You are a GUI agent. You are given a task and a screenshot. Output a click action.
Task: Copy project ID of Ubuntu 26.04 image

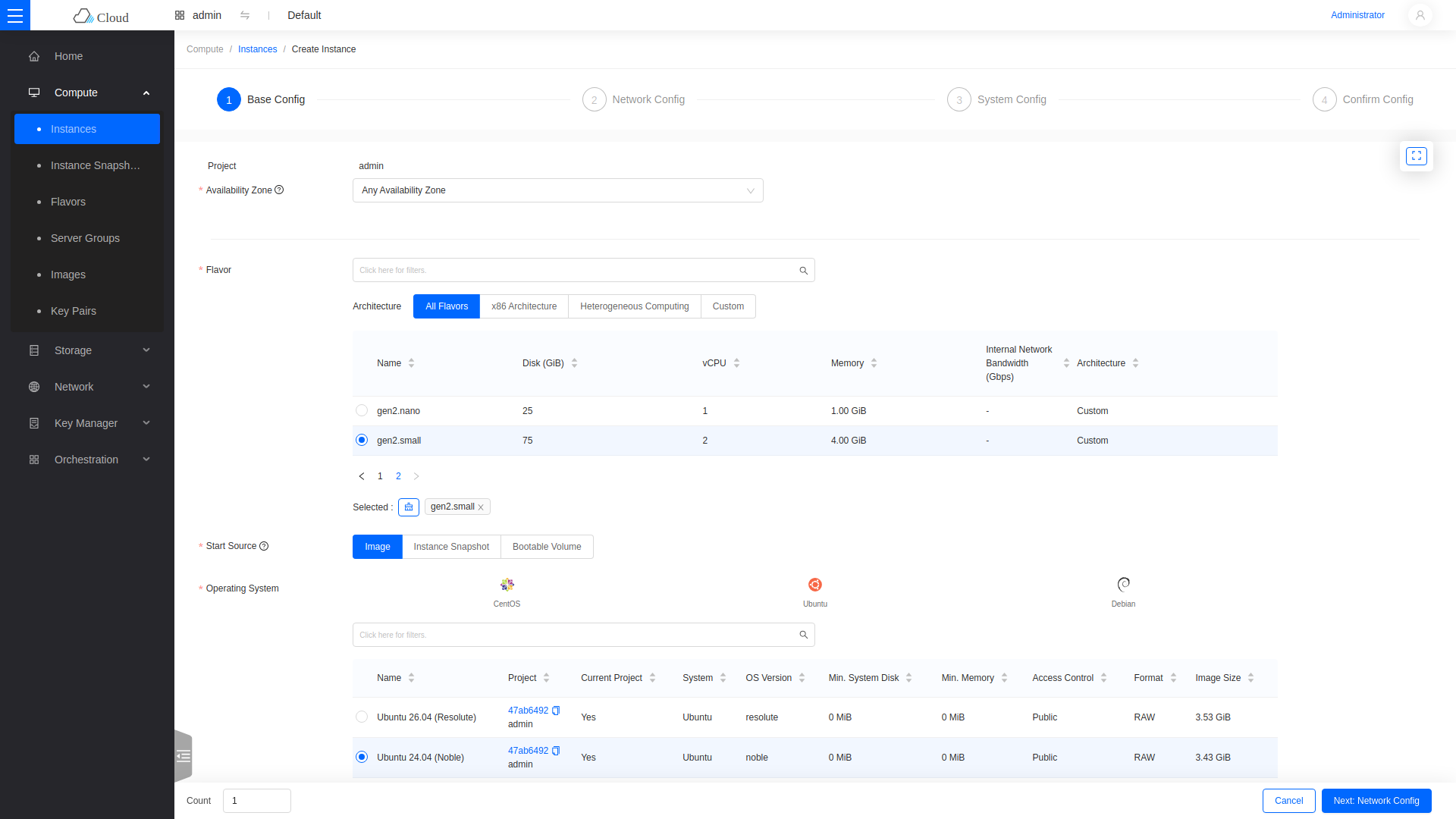[x=556, y=711]
